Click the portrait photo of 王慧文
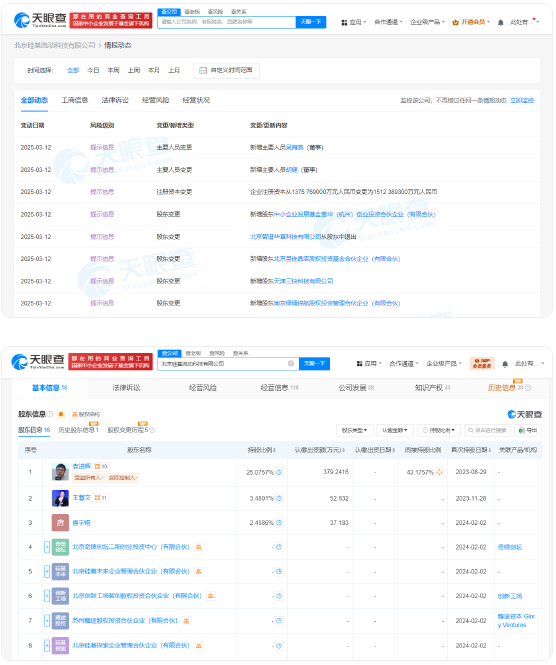The height and width of the screenshot is (665, 556). (60, 499)
